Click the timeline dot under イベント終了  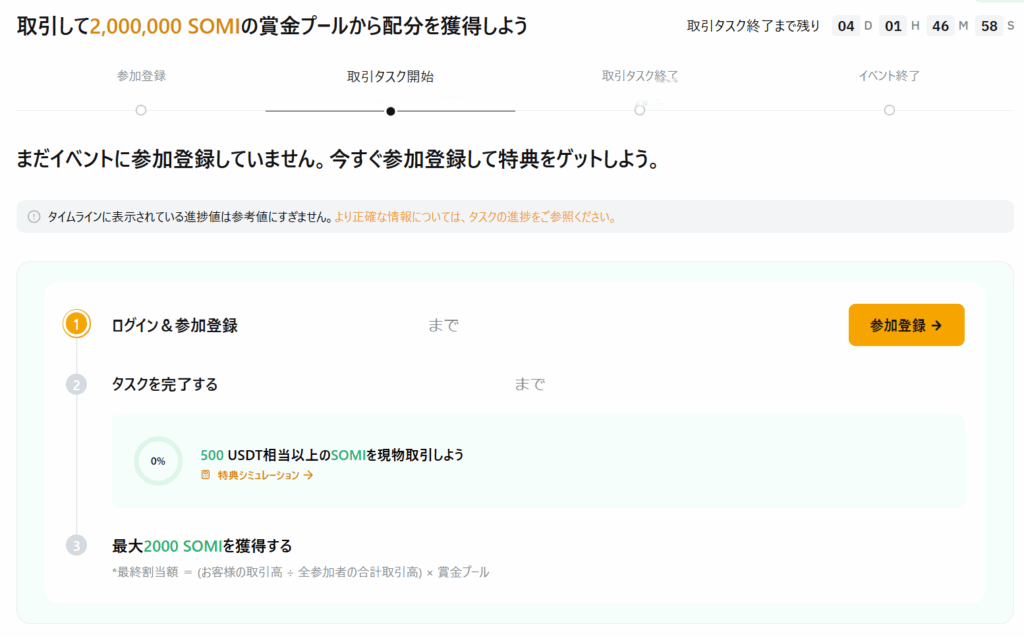click(889, 110)
